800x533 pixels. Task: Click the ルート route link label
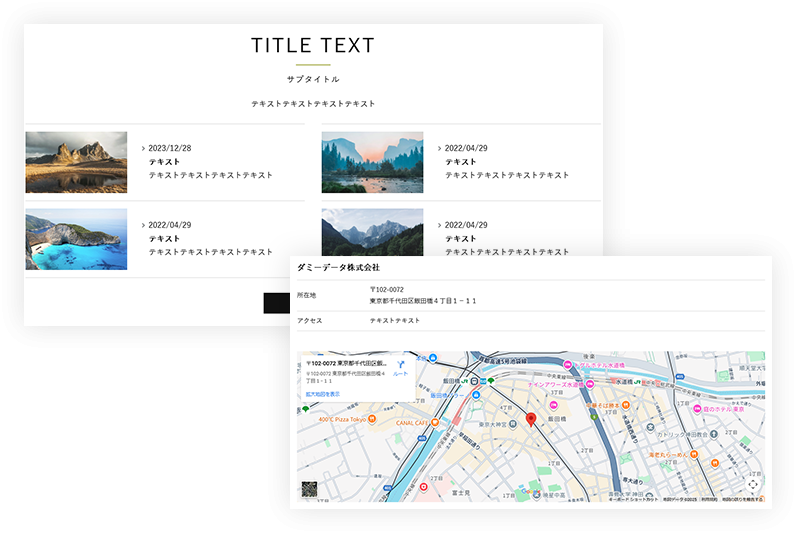click(400, 374)
